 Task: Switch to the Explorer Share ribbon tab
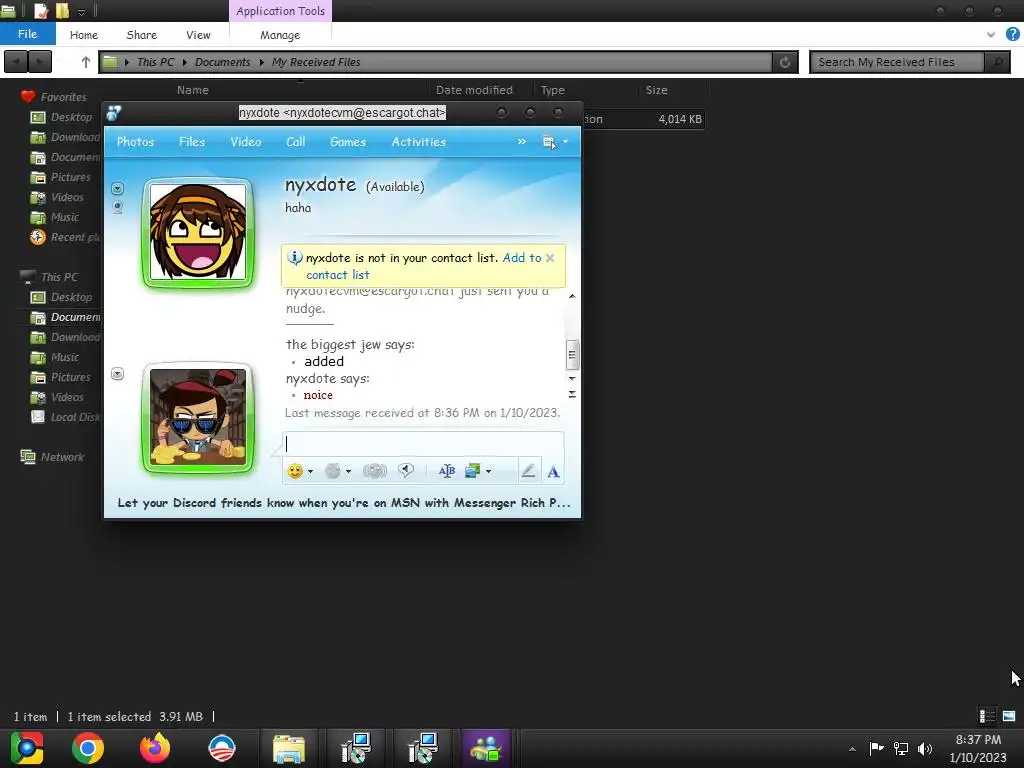click(x=142, y=35)
